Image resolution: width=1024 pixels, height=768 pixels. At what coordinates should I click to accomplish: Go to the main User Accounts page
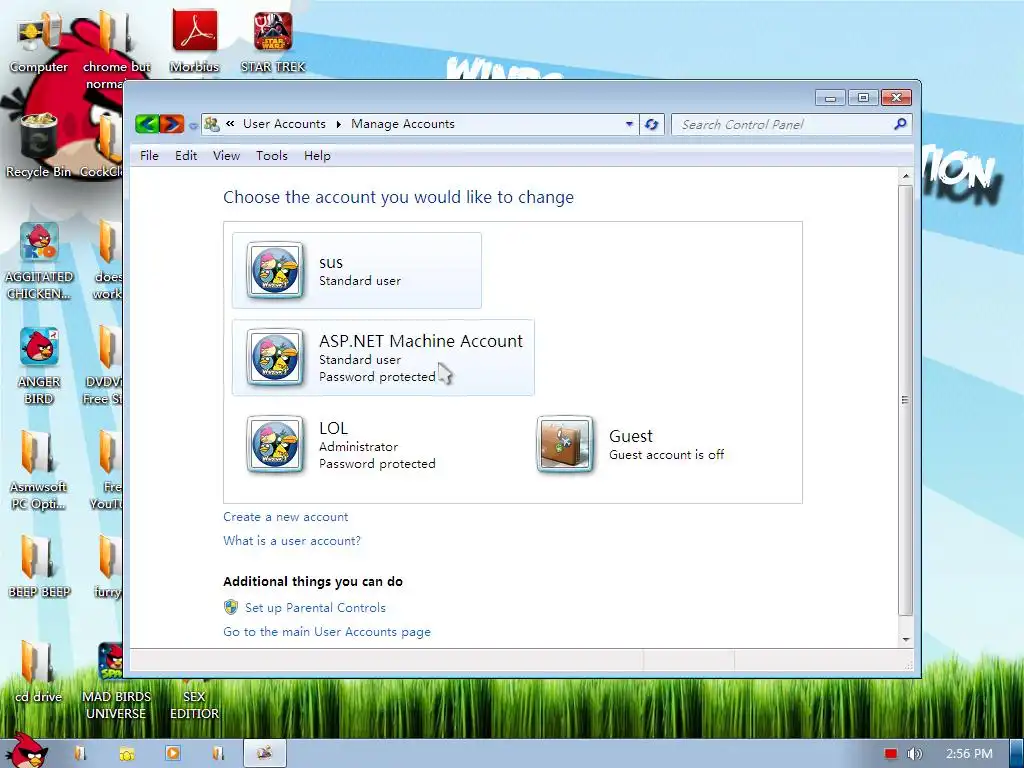[x=327, y=632]
